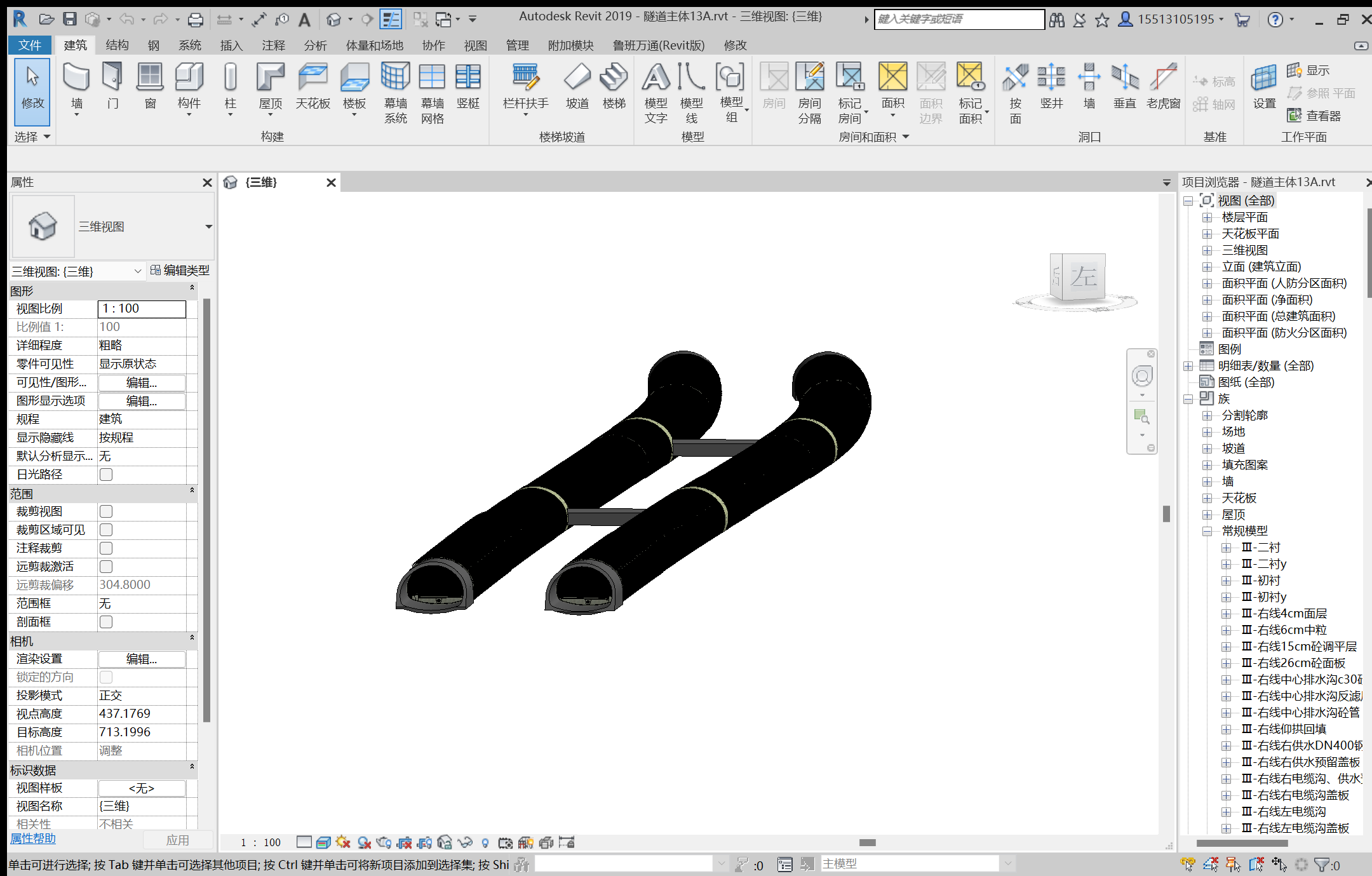Viewport: 1372px width, 876px height.
Task: Expand the 三维视图 tree node
Action: coord(1207,251)
